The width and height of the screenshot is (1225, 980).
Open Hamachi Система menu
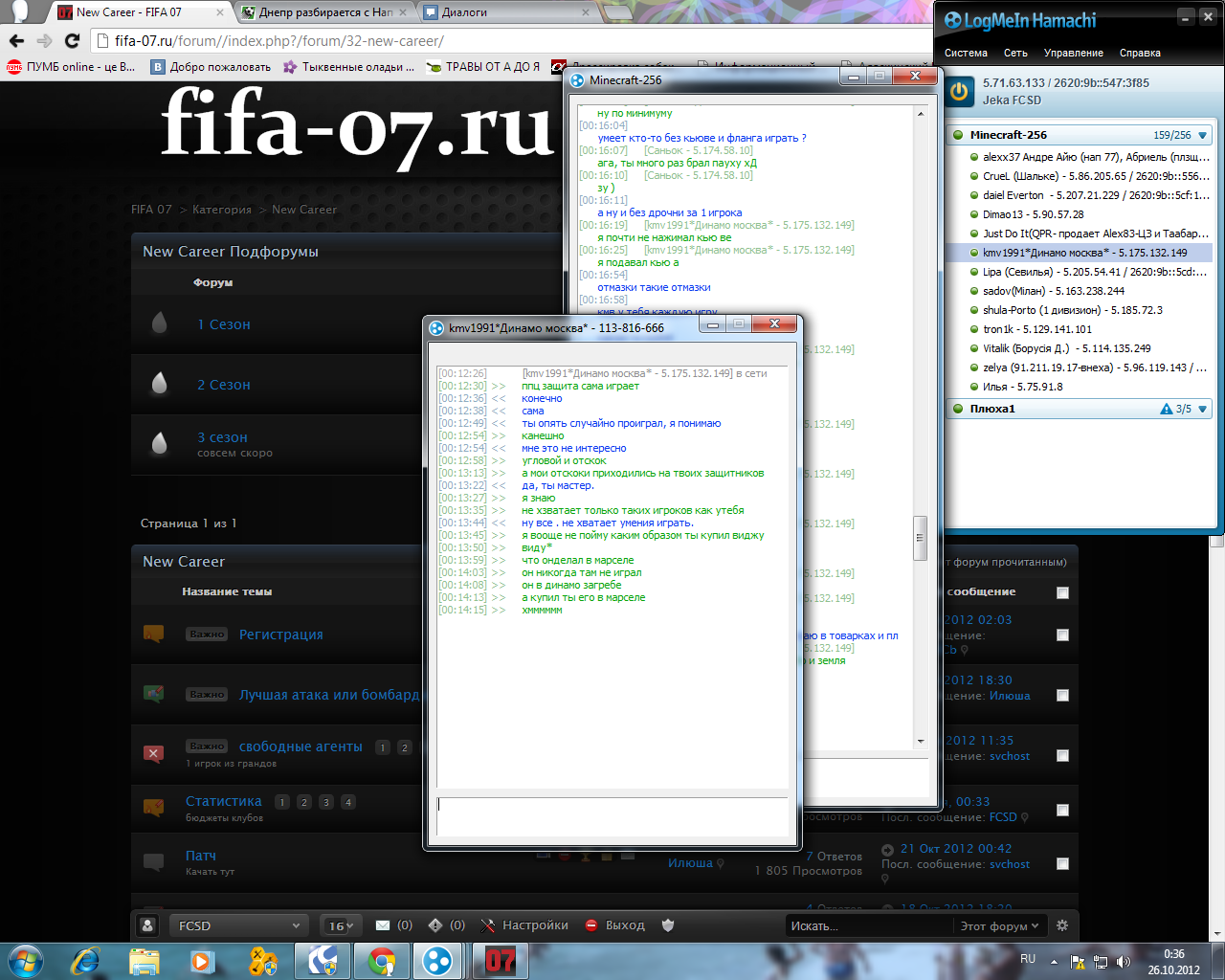click(x=966, y=54)
